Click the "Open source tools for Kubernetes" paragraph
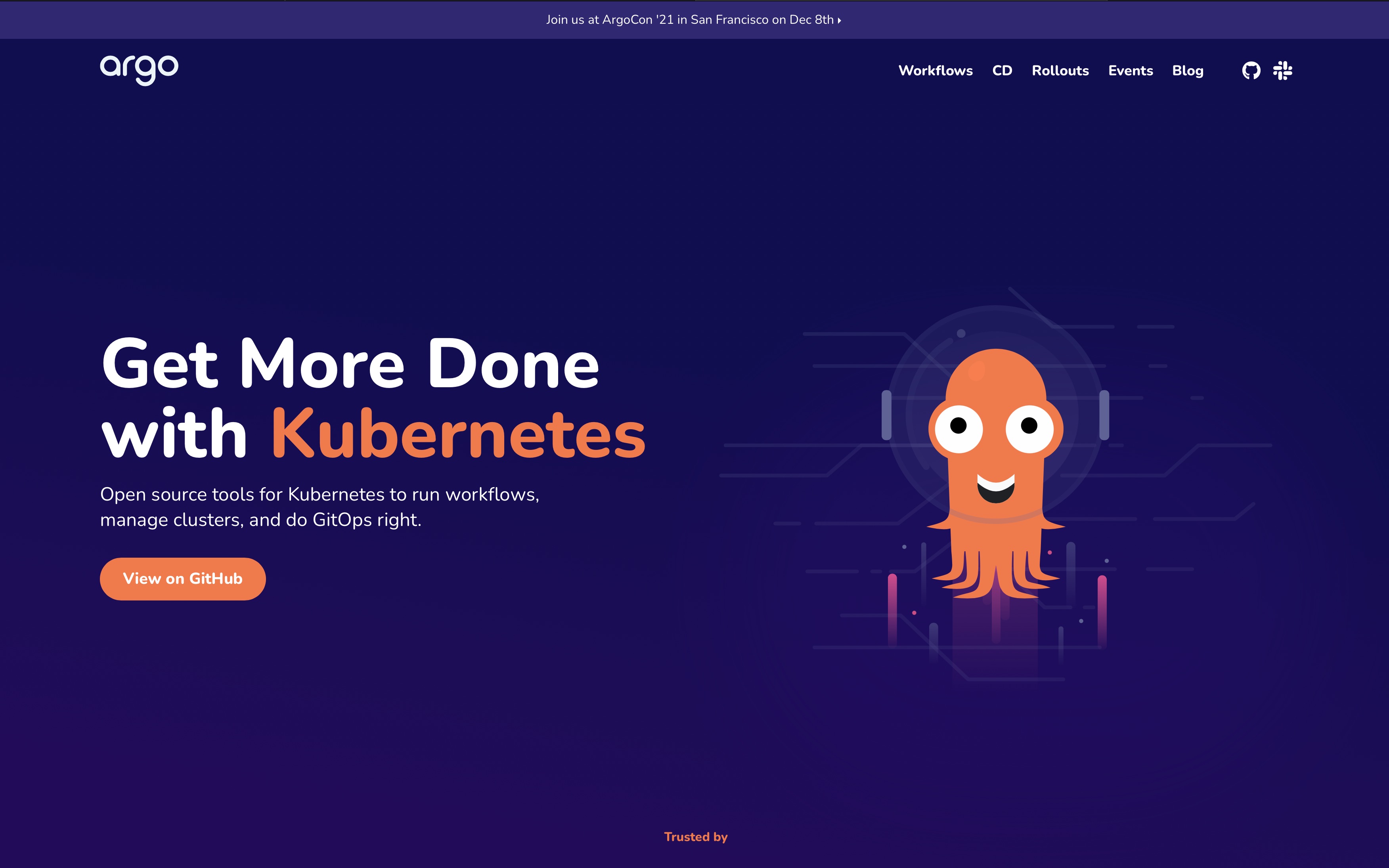 point(320,507)
